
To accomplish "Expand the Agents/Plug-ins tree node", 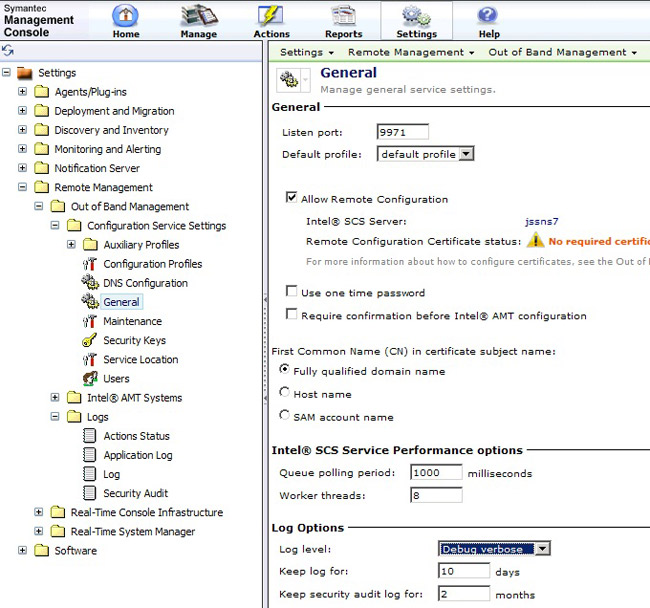I will (22, 91).
